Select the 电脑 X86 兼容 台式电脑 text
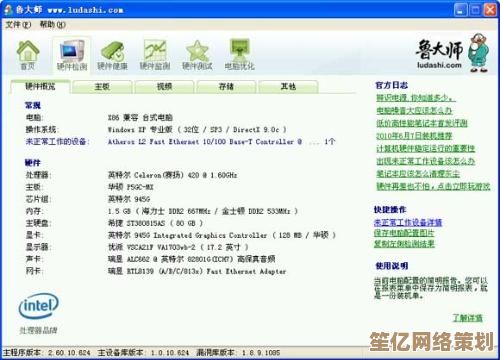This screenshot has height=360, width=500. click(140, 117)
